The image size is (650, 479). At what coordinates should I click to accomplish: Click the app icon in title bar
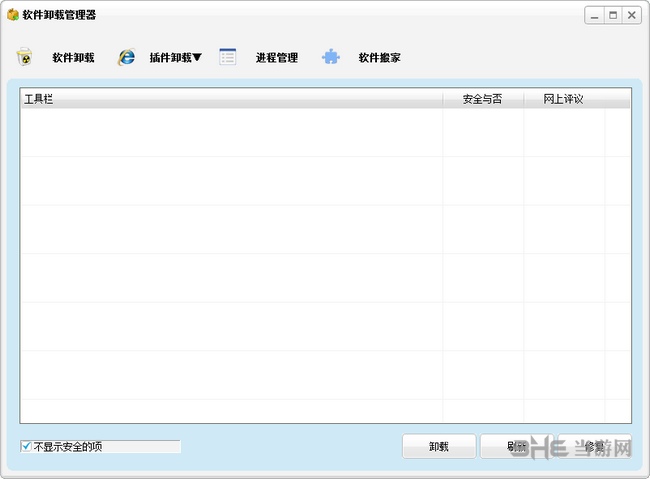coord(12,15)
